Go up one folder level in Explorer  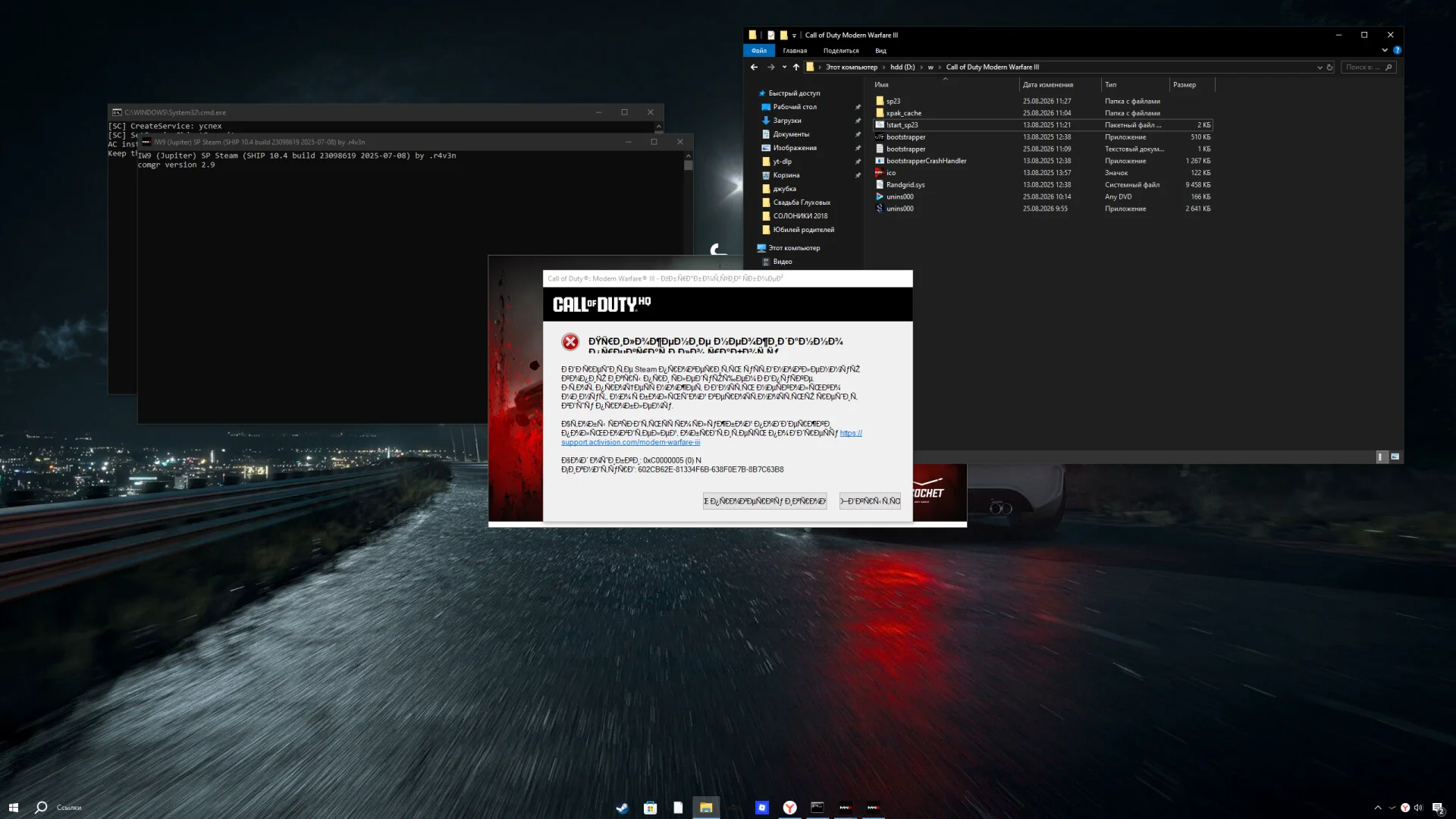pos(796,67)
